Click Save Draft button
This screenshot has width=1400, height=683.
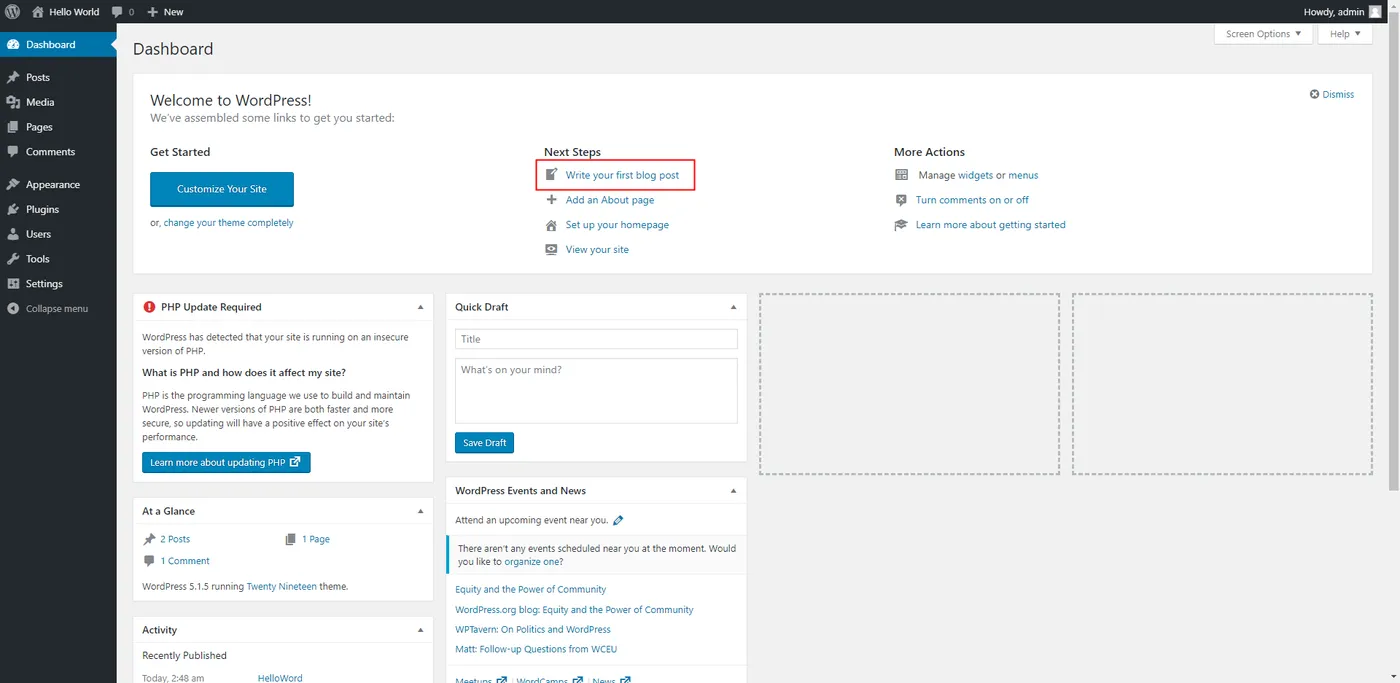coord(484,443)
